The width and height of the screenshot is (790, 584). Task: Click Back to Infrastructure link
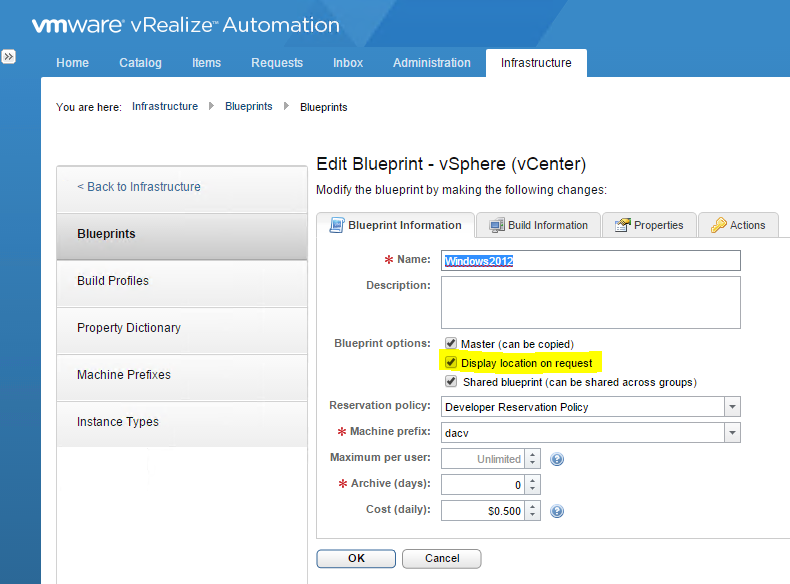click(139, 186)
